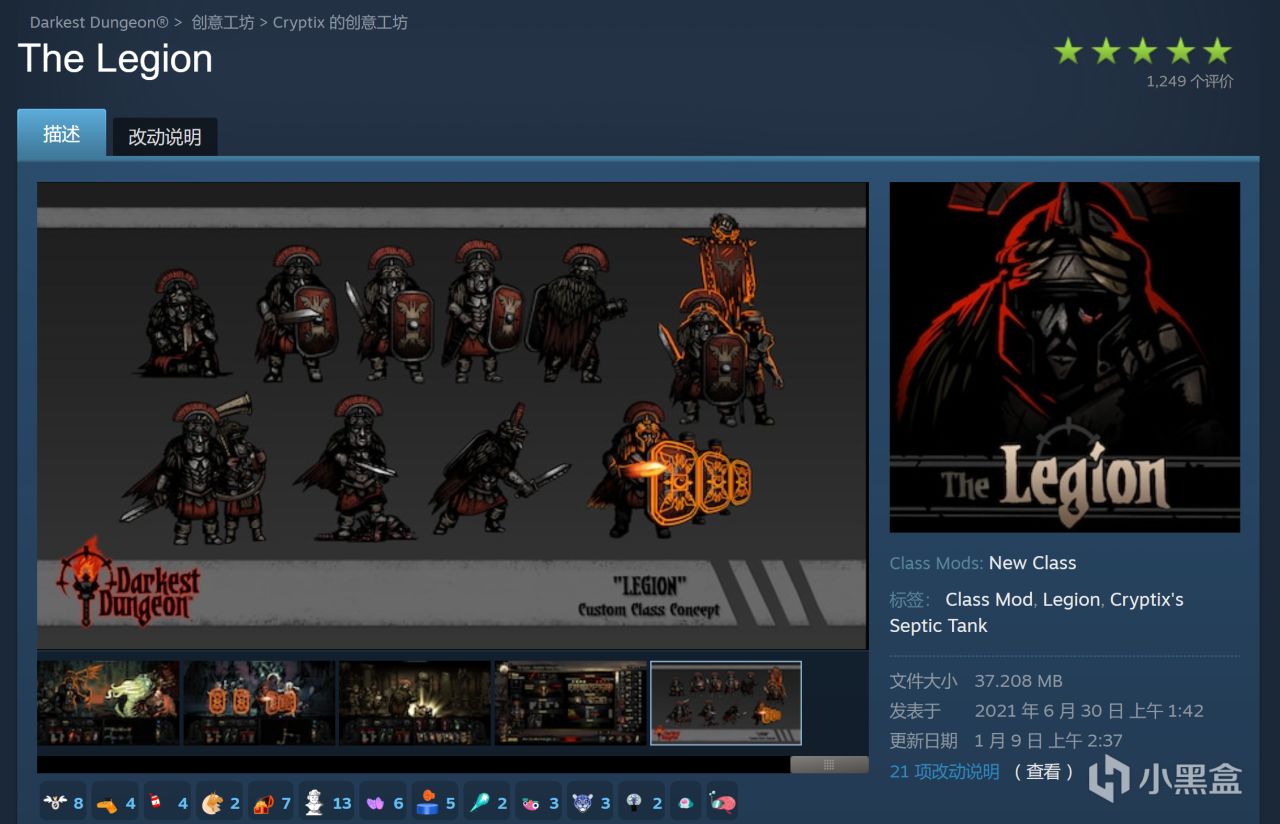Click the megaphone on blue pedestal award, count 5
Screen dimensions: 1280x824
click(435, 802)
